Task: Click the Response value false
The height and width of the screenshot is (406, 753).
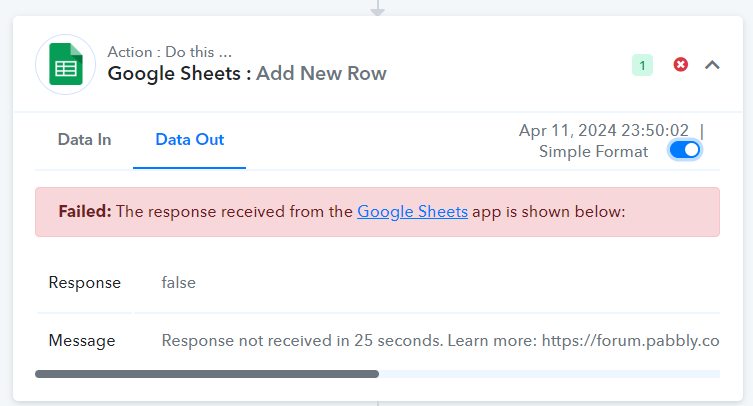Action: tap(179, 283)
